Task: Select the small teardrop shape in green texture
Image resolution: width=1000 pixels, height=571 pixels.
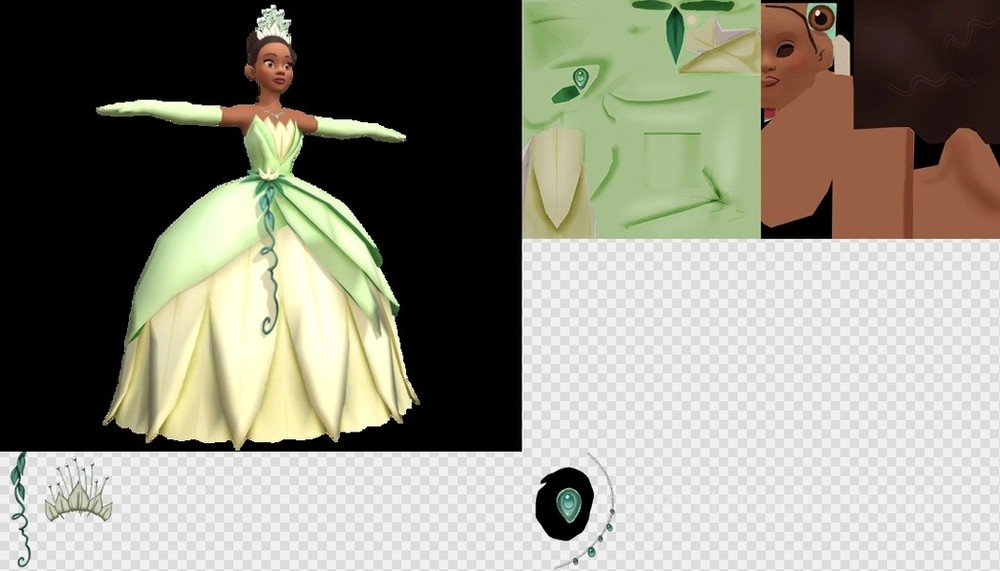Action: pyautogui.click(x=580, y=76)
